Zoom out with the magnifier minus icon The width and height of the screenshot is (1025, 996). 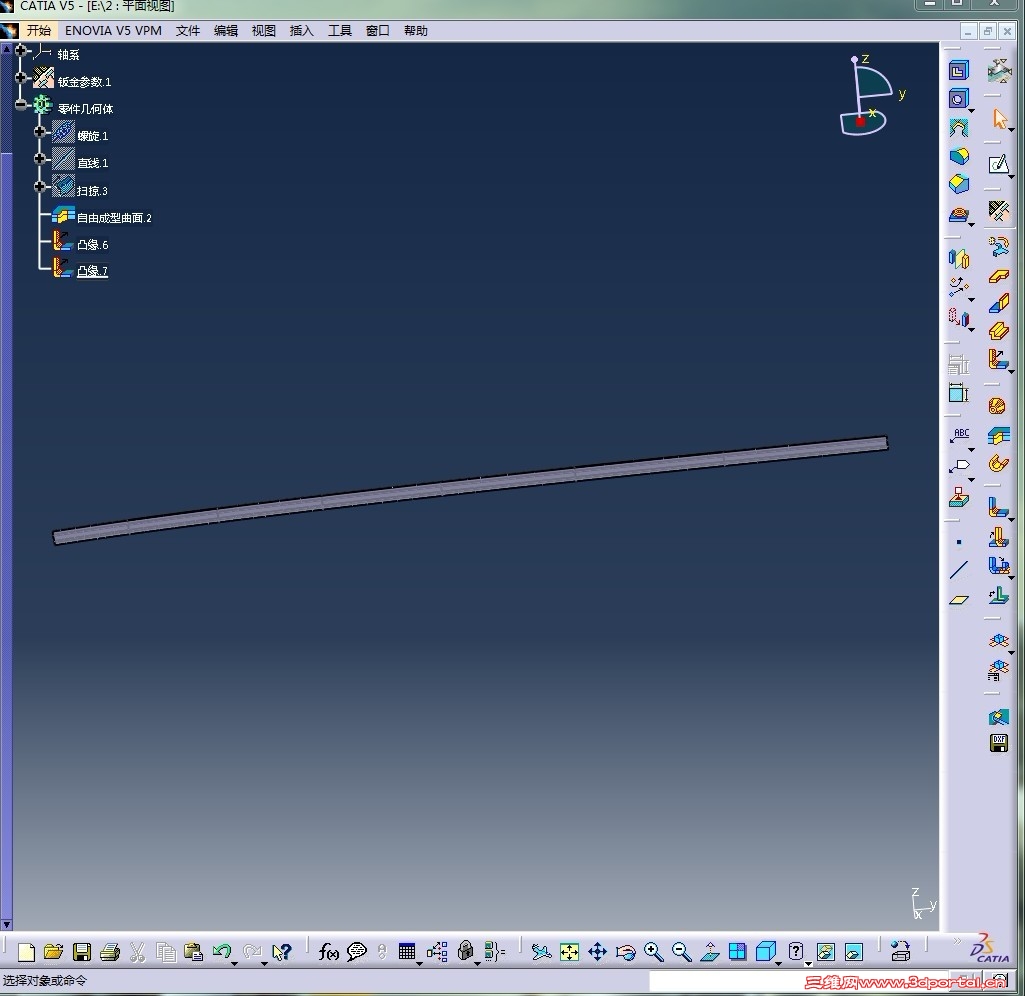click(x=682, y=952)
